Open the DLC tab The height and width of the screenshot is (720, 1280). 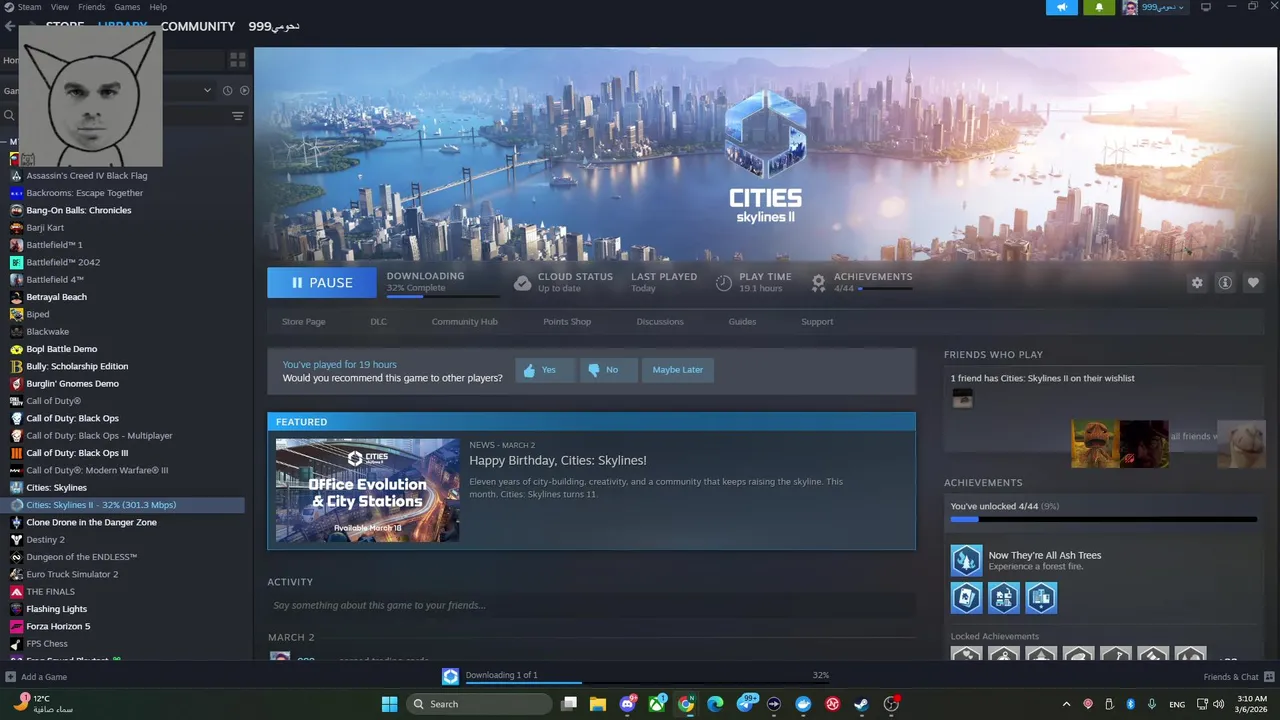click(x=378, y=322)
